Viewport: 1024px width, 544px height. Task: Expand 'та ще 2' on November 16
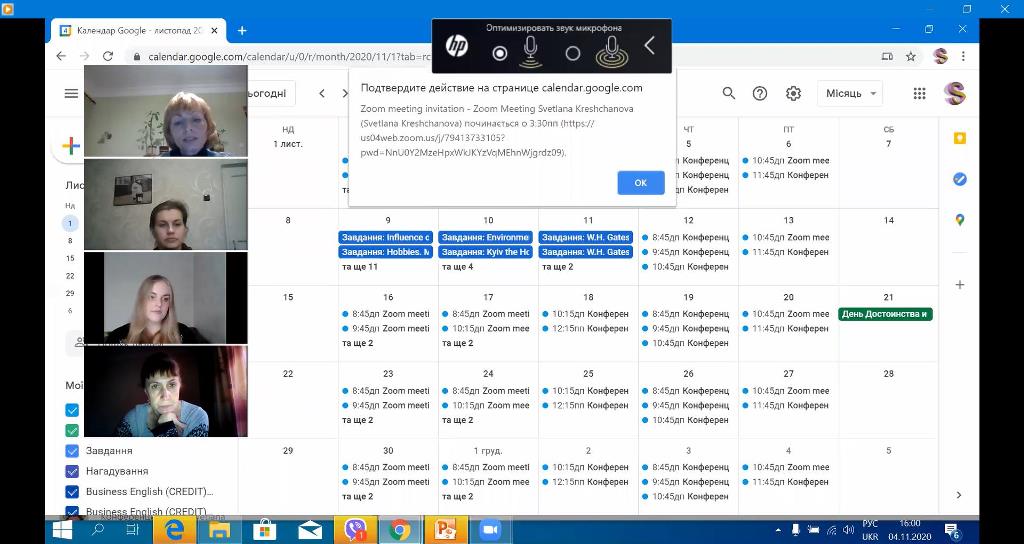pyautogui.click(x=358, y=343)
